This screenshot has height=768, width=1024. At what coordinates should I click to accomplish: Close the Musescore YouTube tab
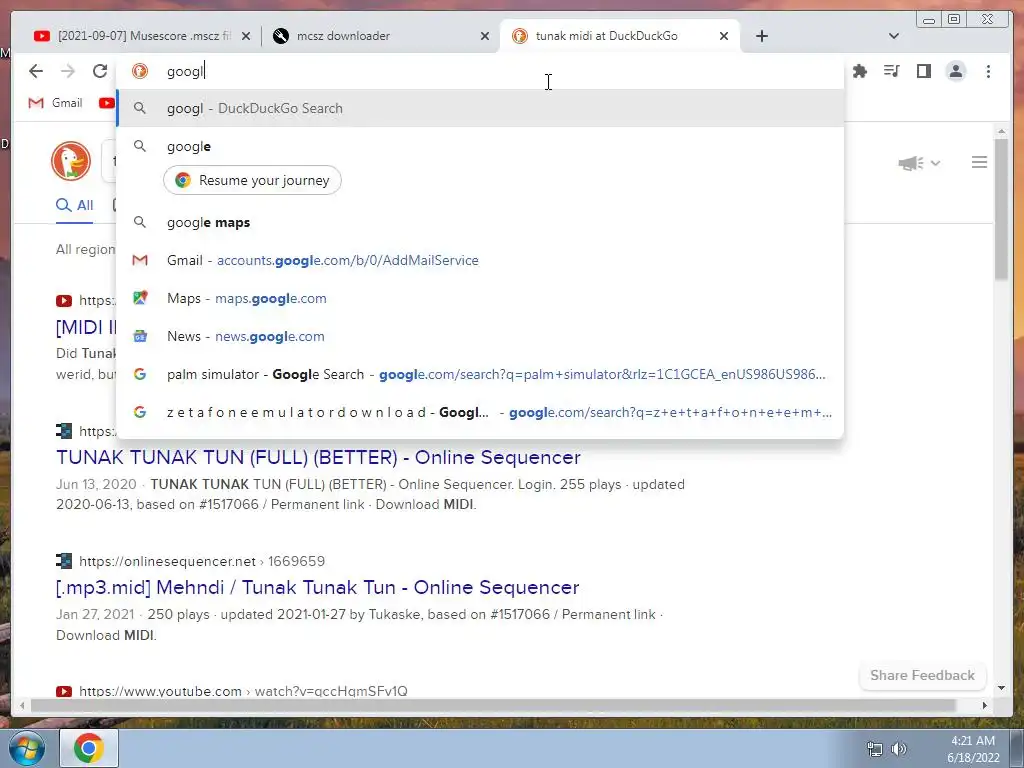tap(246, 36)
